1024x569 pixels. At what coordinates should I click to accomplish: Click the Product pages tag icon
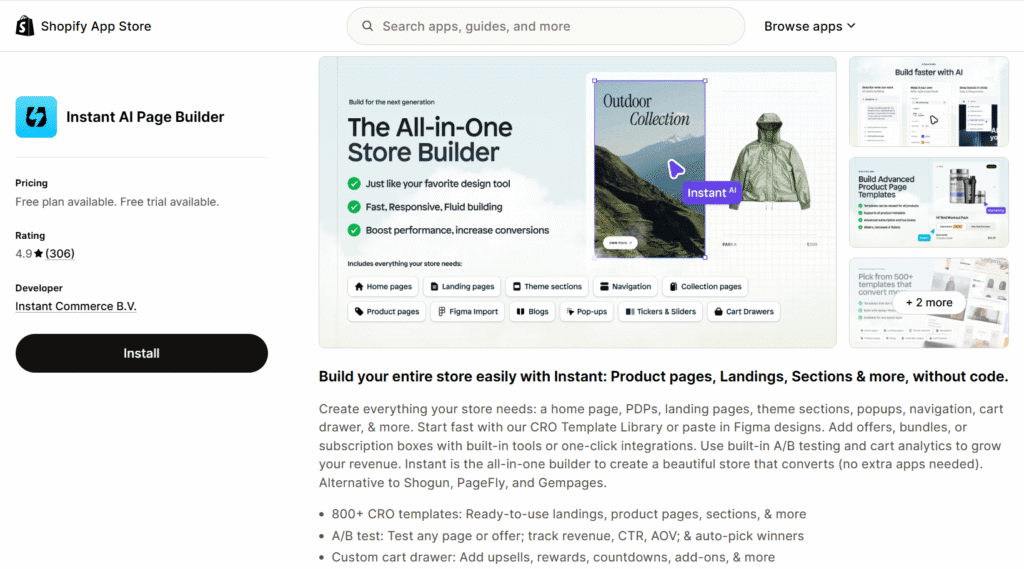359,312
